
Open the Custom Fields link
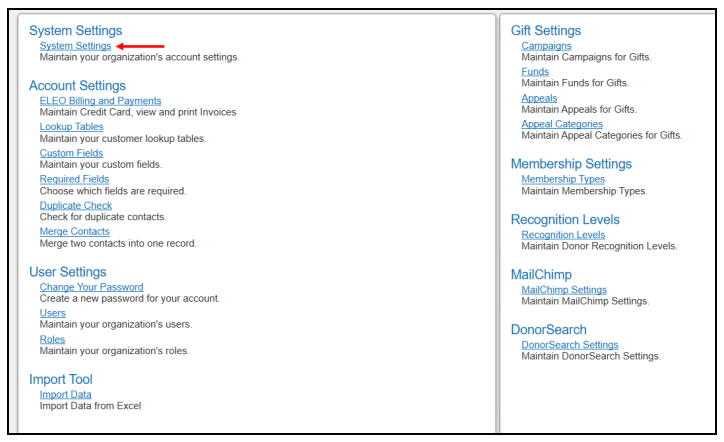[71, 153]
